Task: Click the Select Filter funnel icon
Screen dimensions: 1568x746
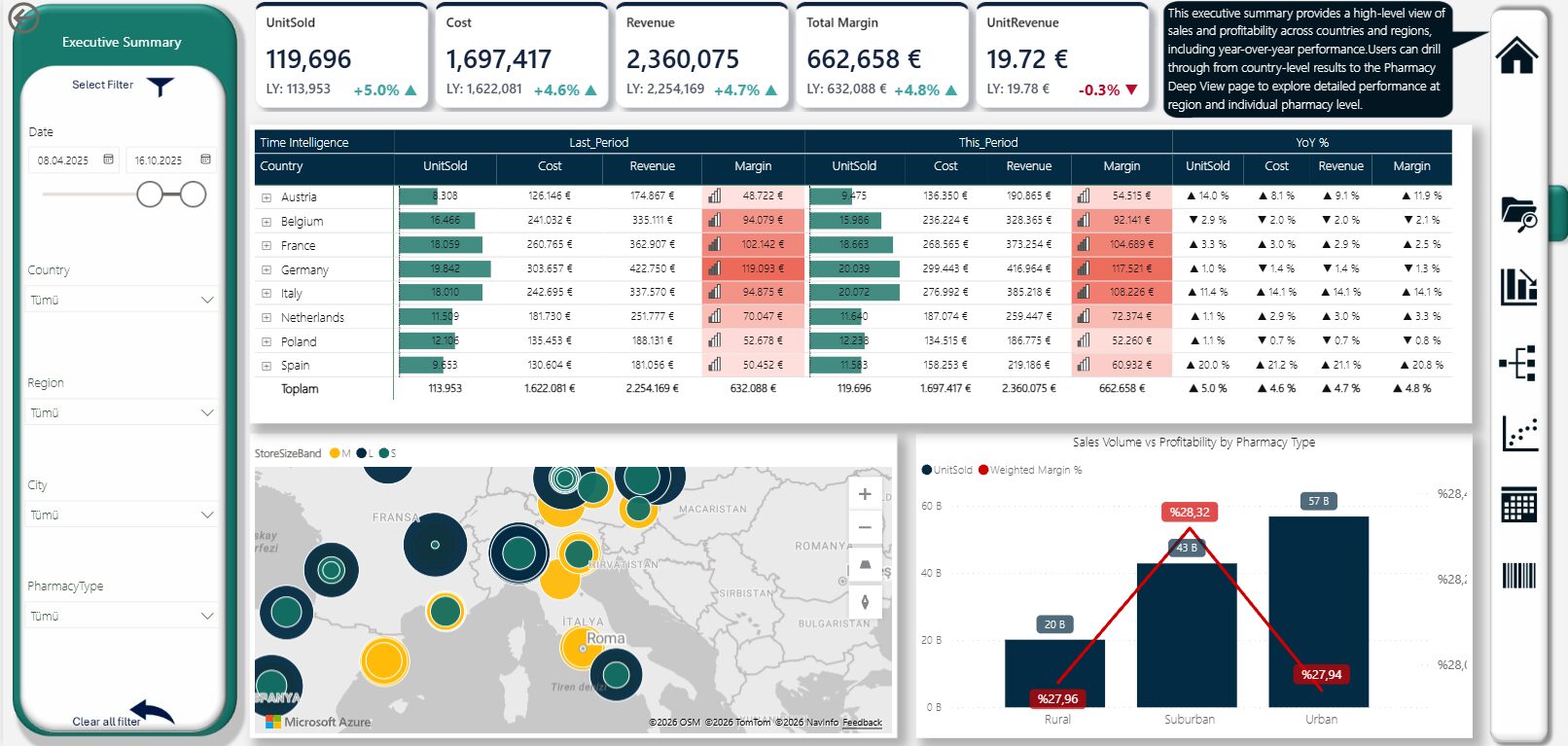Action: tap(160, 87)
